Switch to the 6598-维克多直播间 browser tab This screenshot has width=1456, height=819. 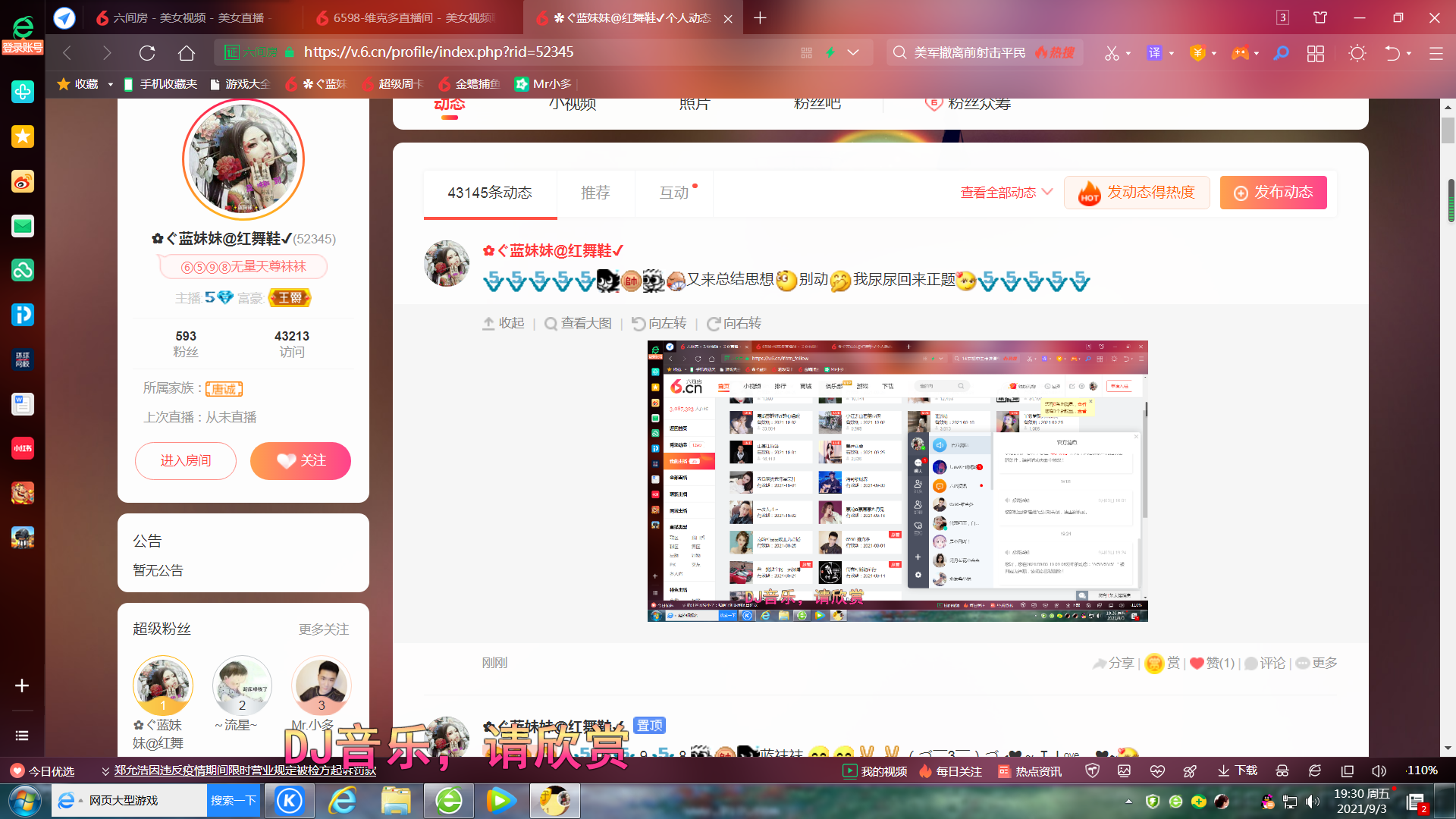(409, 17)
